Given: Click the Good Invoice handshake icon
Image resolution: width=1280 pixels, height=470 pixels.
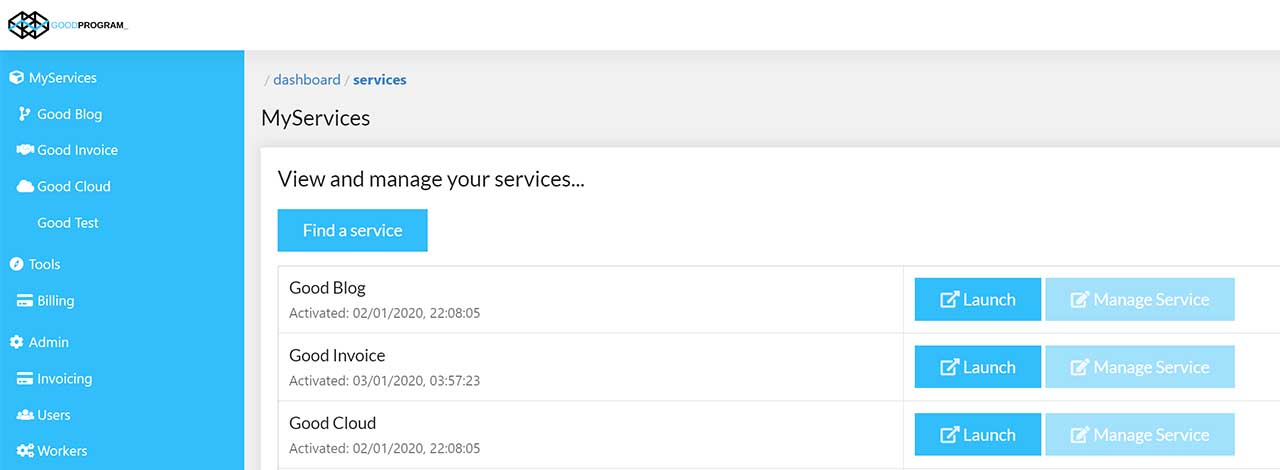Looking at the screenshot, I should [x=25, y=150].
